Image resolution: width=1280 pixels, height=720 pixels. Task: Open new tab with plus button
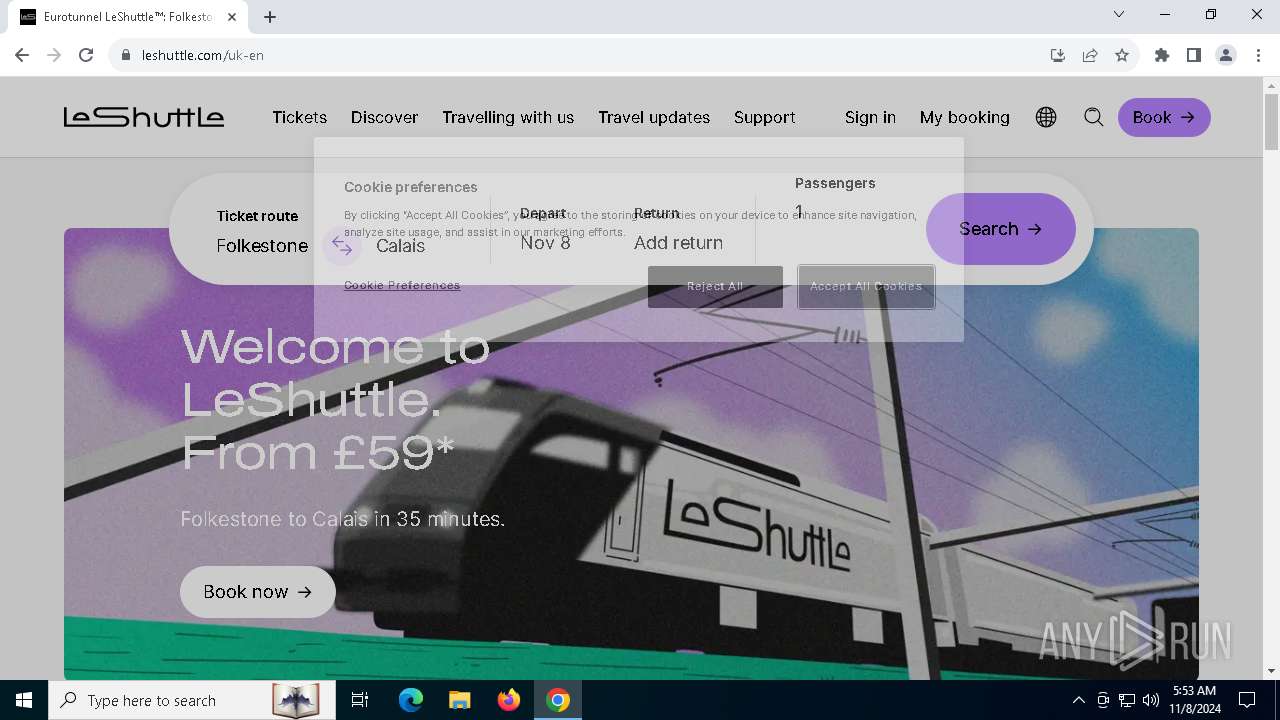[x=270, y=16]
